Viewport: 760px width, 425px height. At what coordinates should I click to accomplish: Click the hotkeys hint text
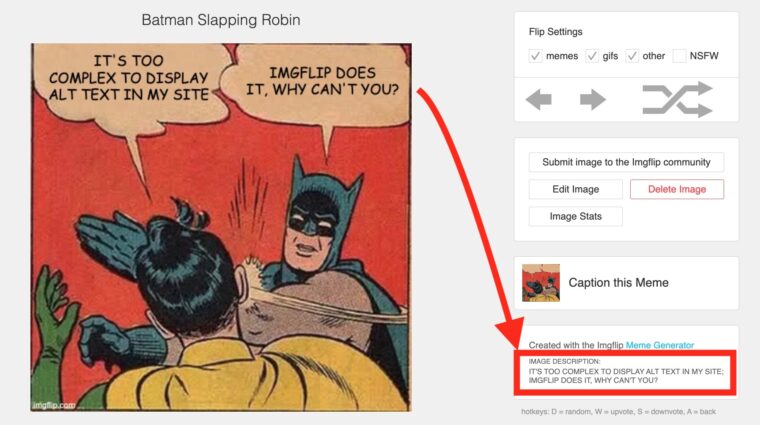(x=618, y=411)
